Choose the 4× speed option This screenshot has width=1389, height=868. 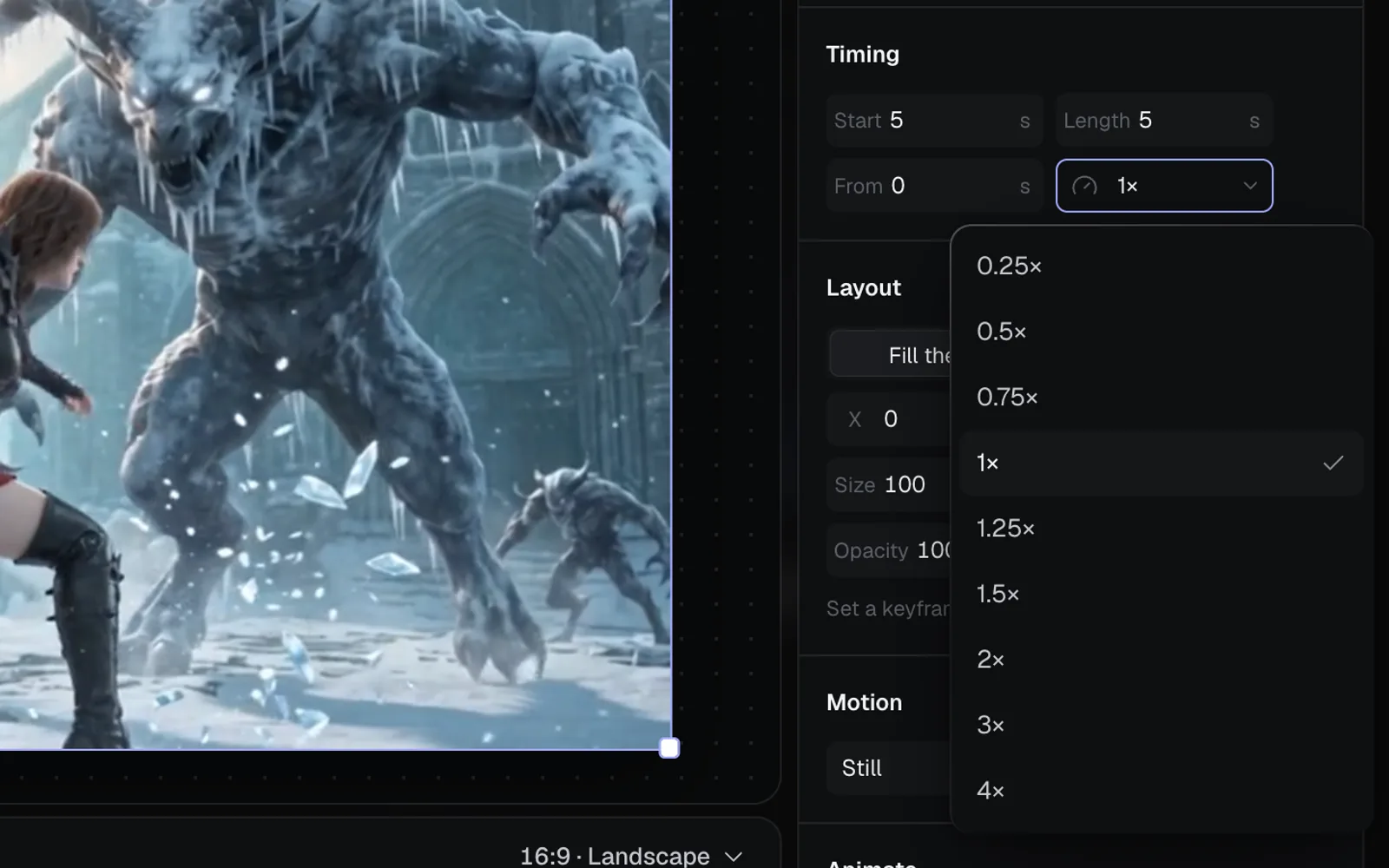[1161, 791]
